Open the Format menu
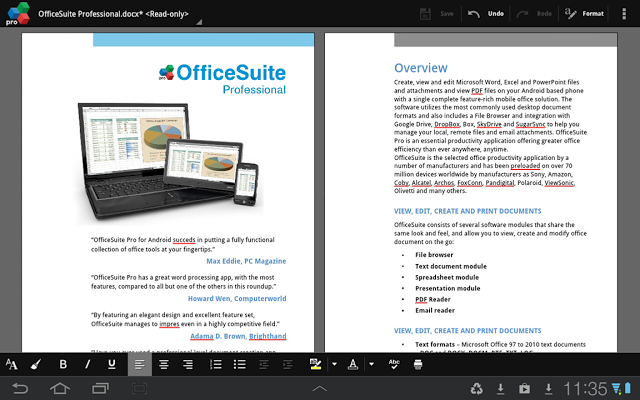The image size is (640, 400). [584, 14]
